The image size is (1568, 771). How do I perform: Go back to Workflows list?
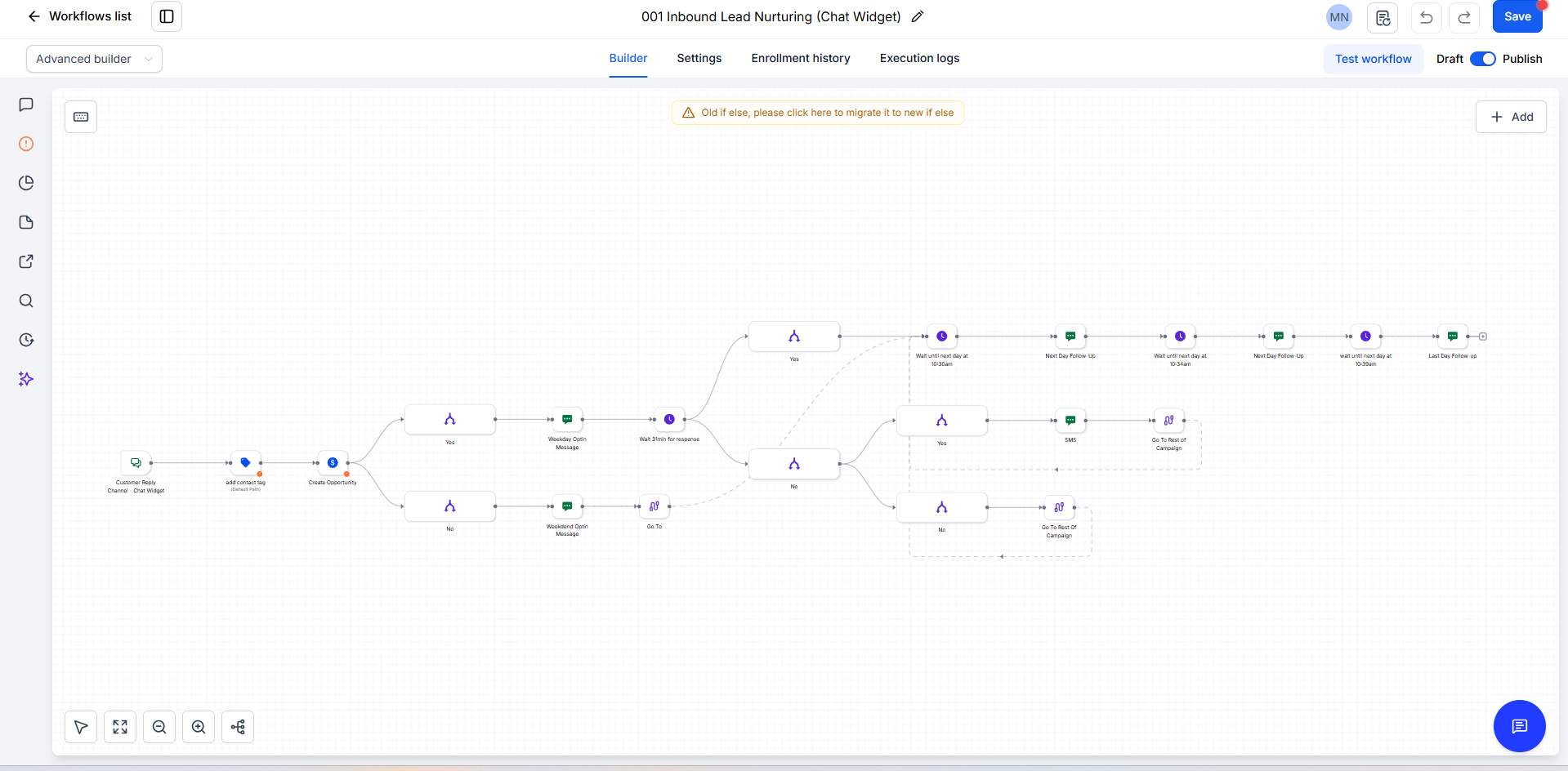[x=79, y=16]
